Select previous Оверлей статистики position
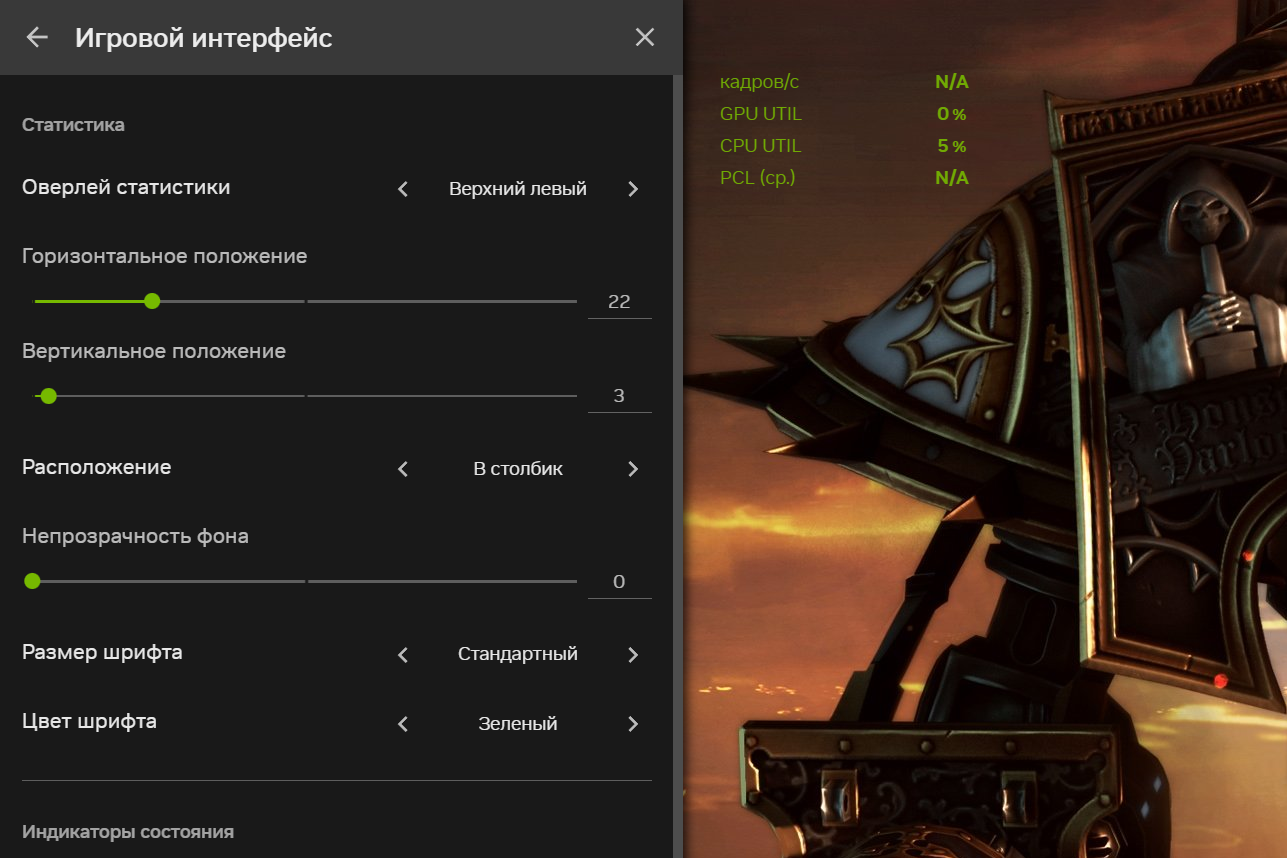 tap(403, 189)
